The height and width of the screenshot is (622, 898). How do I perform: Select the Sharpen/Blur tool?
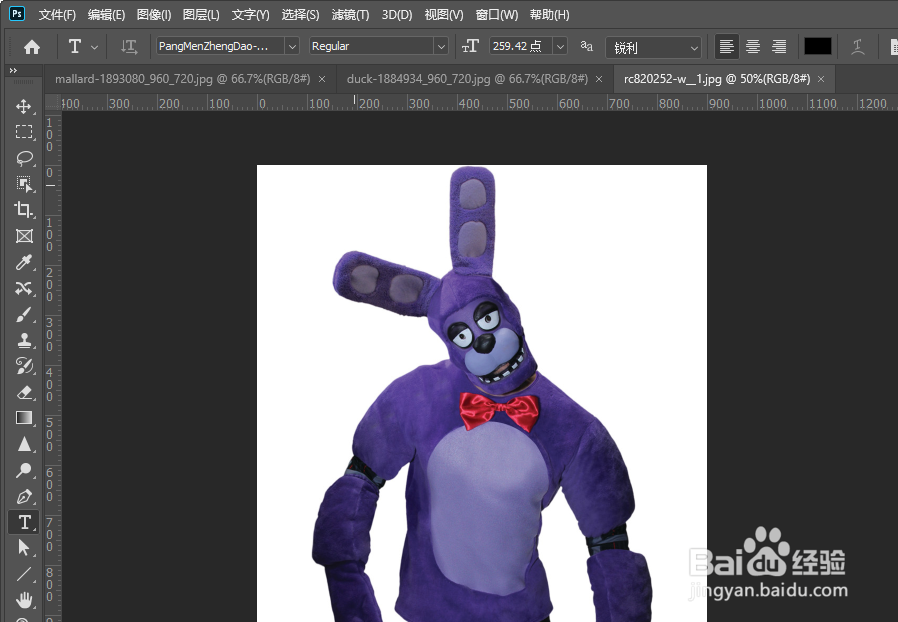coord(23,444)
